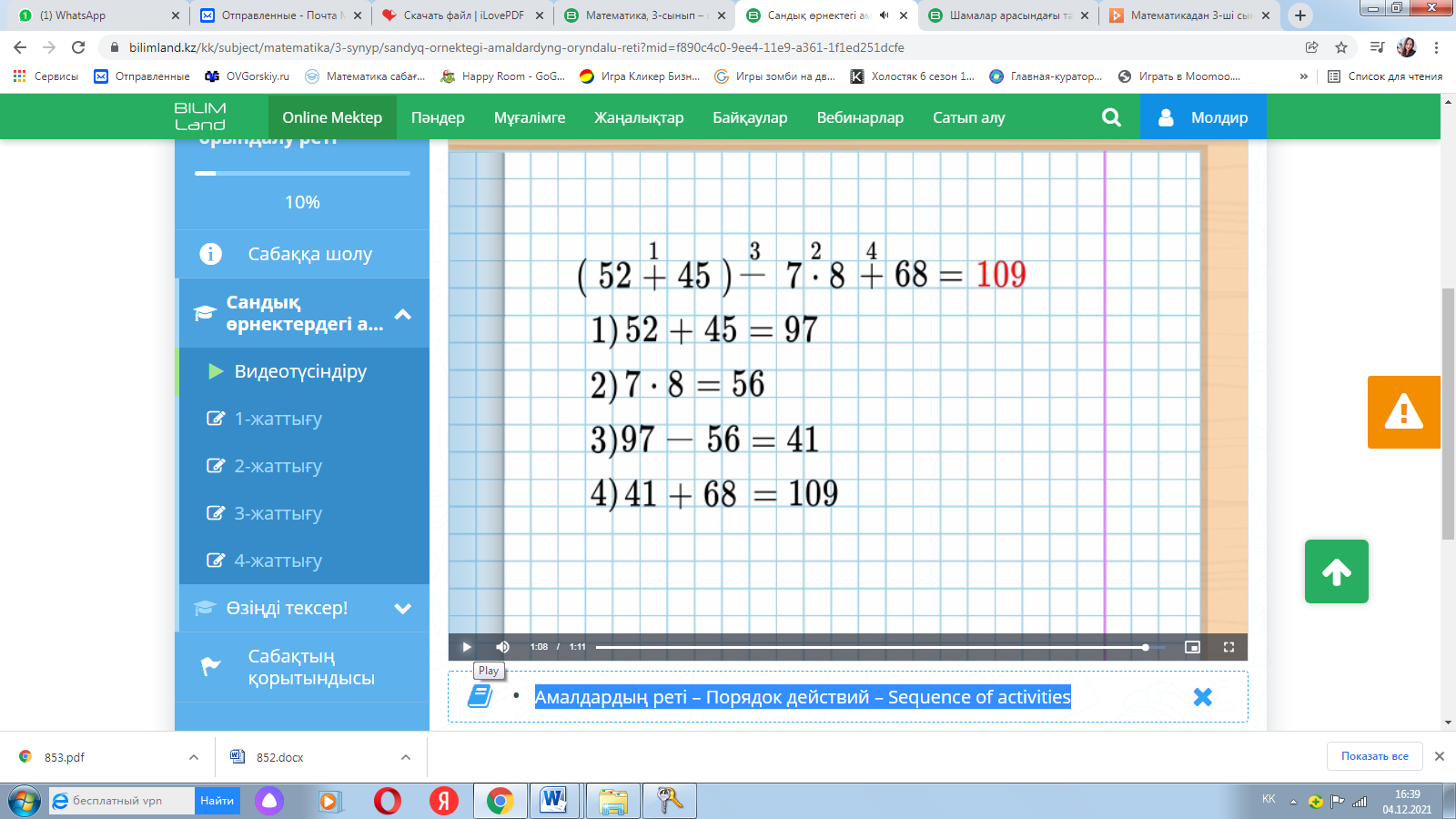Share this page from address bar
Screen dimensions: 1456x819
click(1311, 47)
